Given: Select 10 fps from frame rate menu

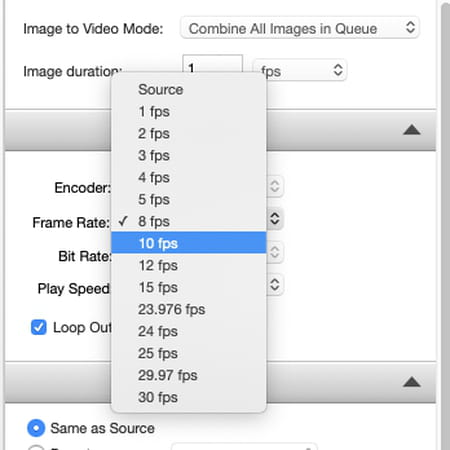Looking at the screenshot, I should point(189,243).
